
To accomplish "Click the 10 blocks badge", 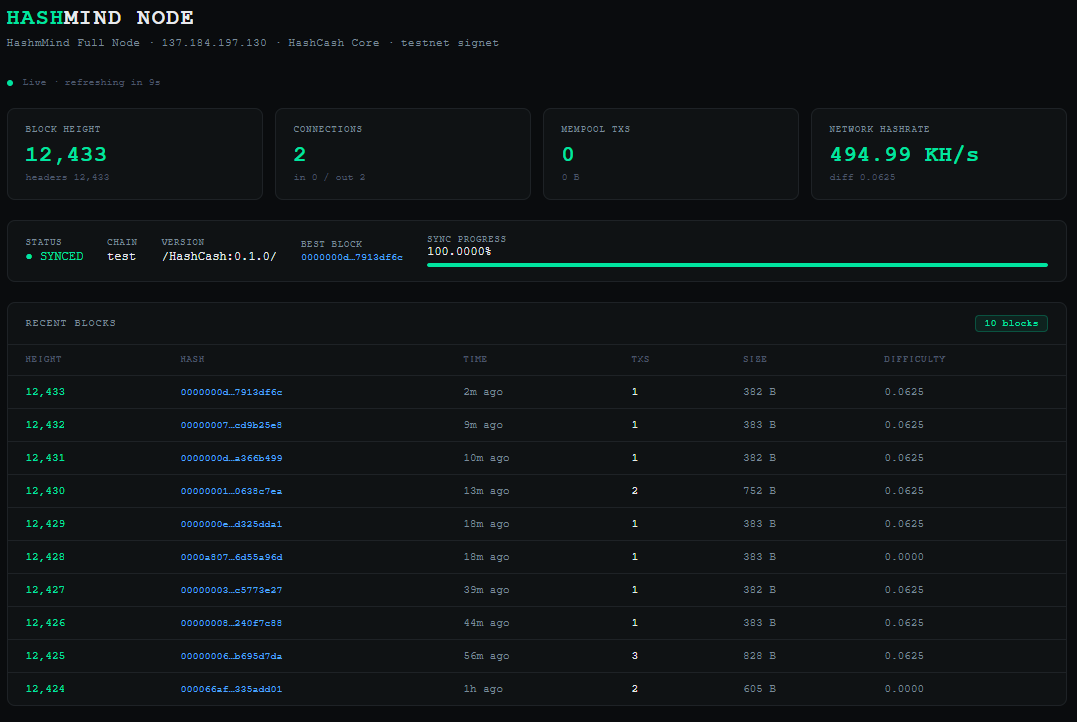I will click(x=1011, y=323).
